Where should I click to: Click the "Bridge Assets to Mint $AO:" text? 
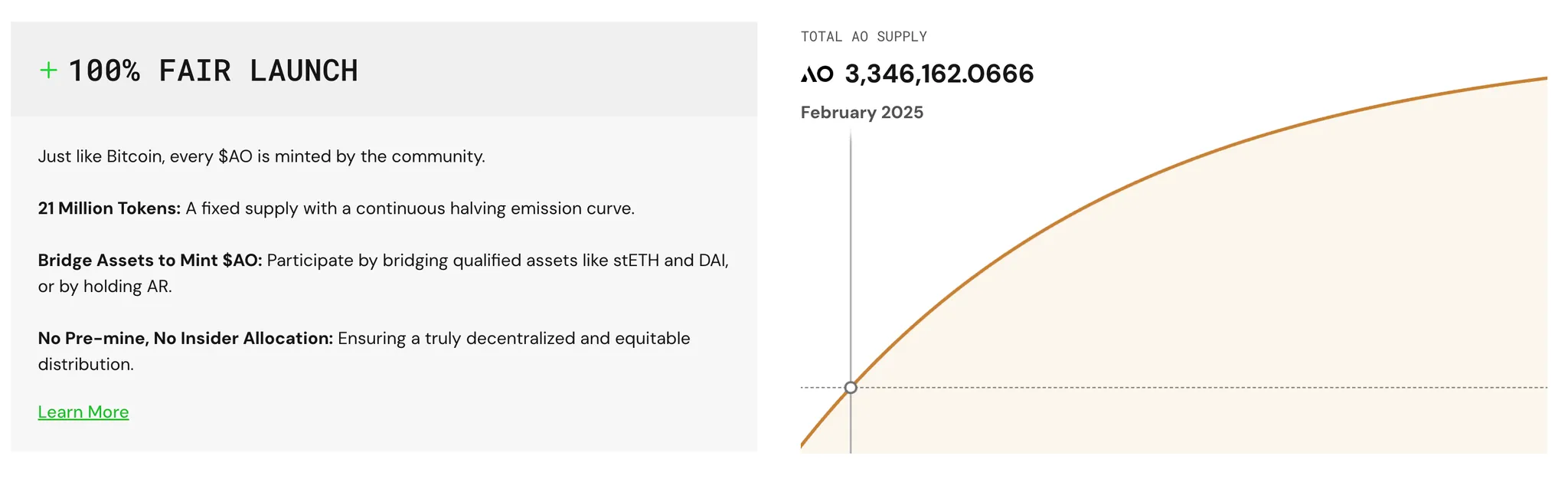coord(150,261)
